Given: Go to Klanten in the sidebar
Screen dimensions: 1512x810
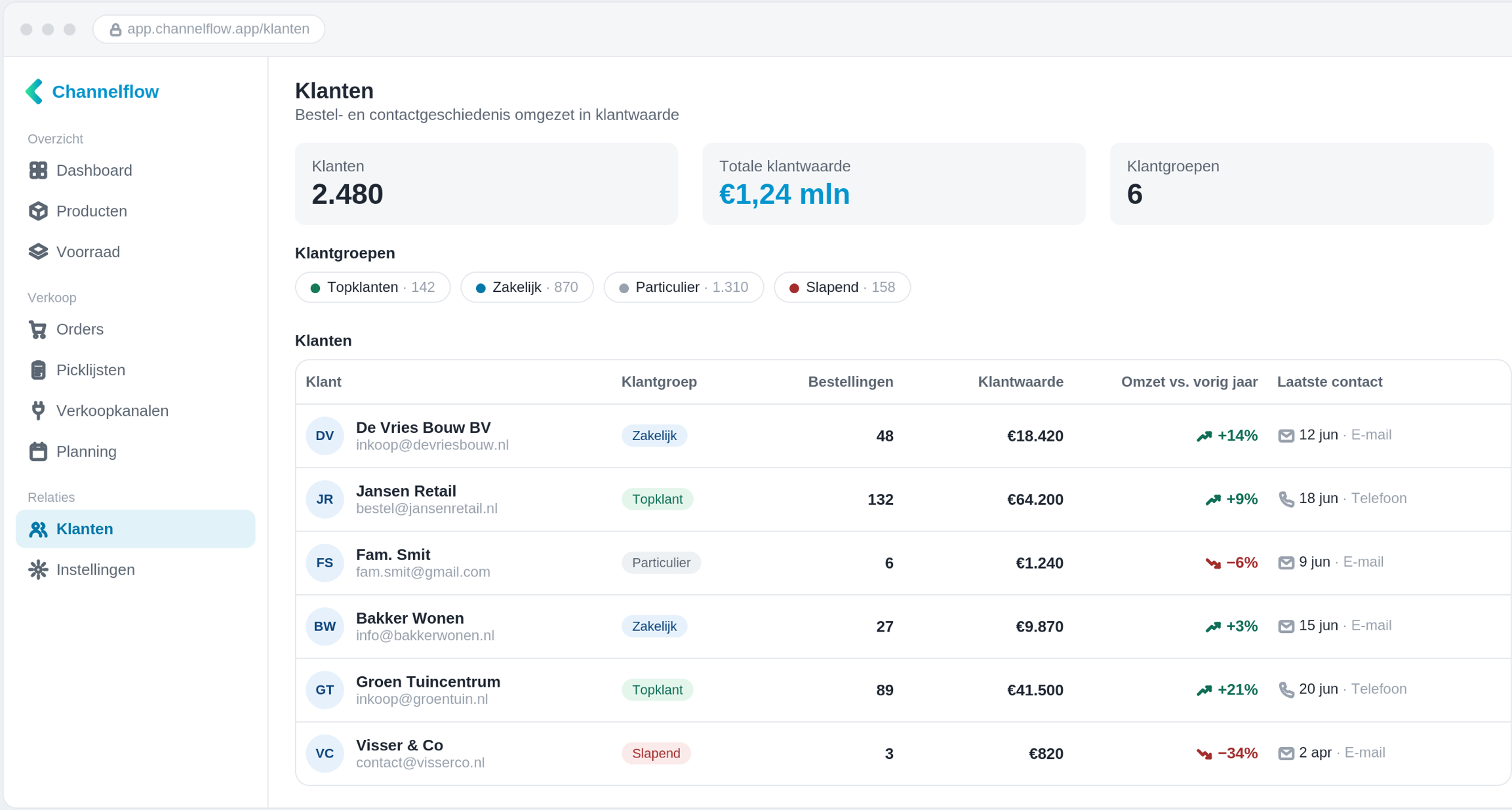Looking at the screenshot, I should pos(135,529).
